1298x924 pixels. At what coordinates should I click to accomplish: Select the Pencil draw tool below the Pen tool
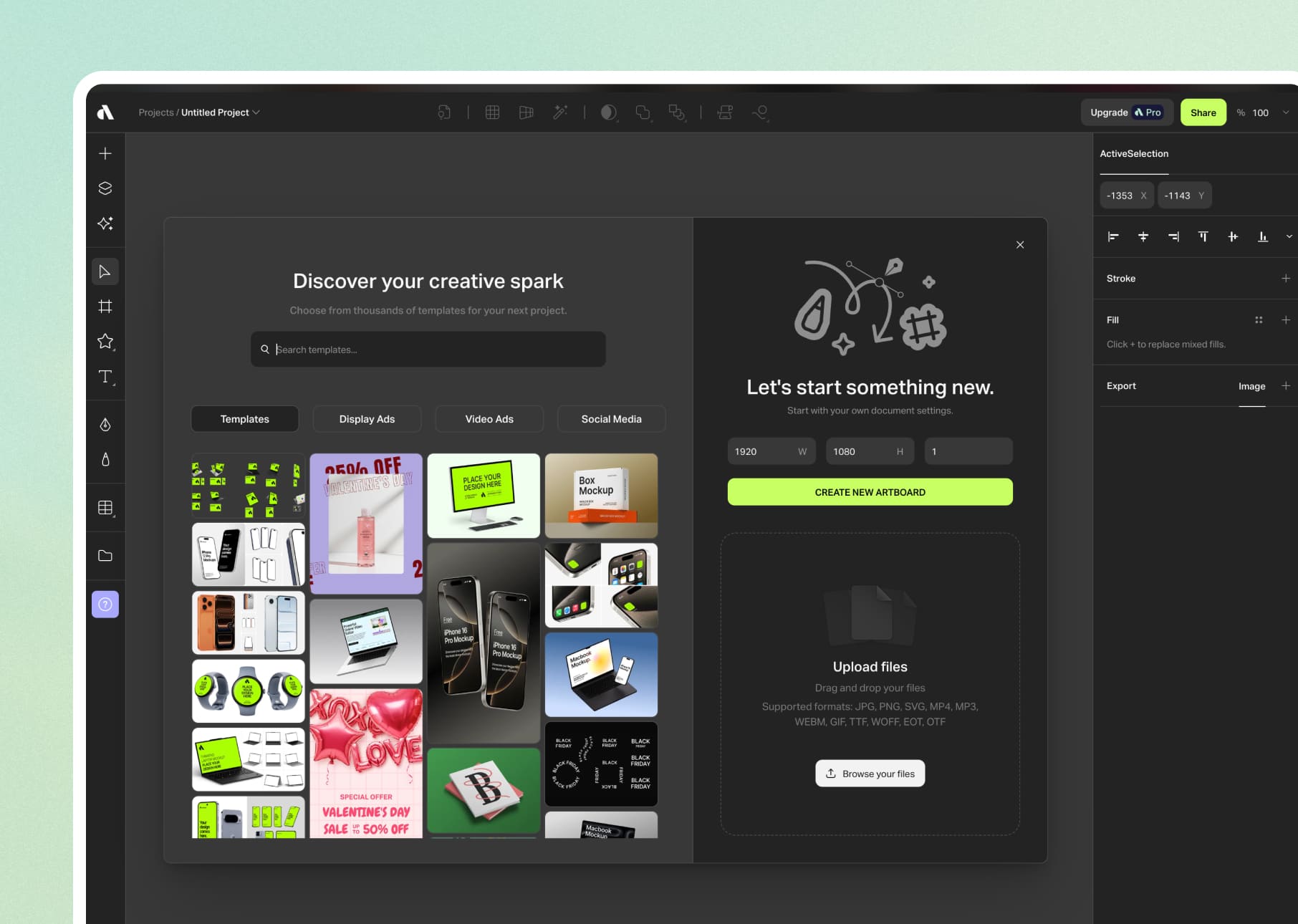pyautogui.click(x=105, y=459)
